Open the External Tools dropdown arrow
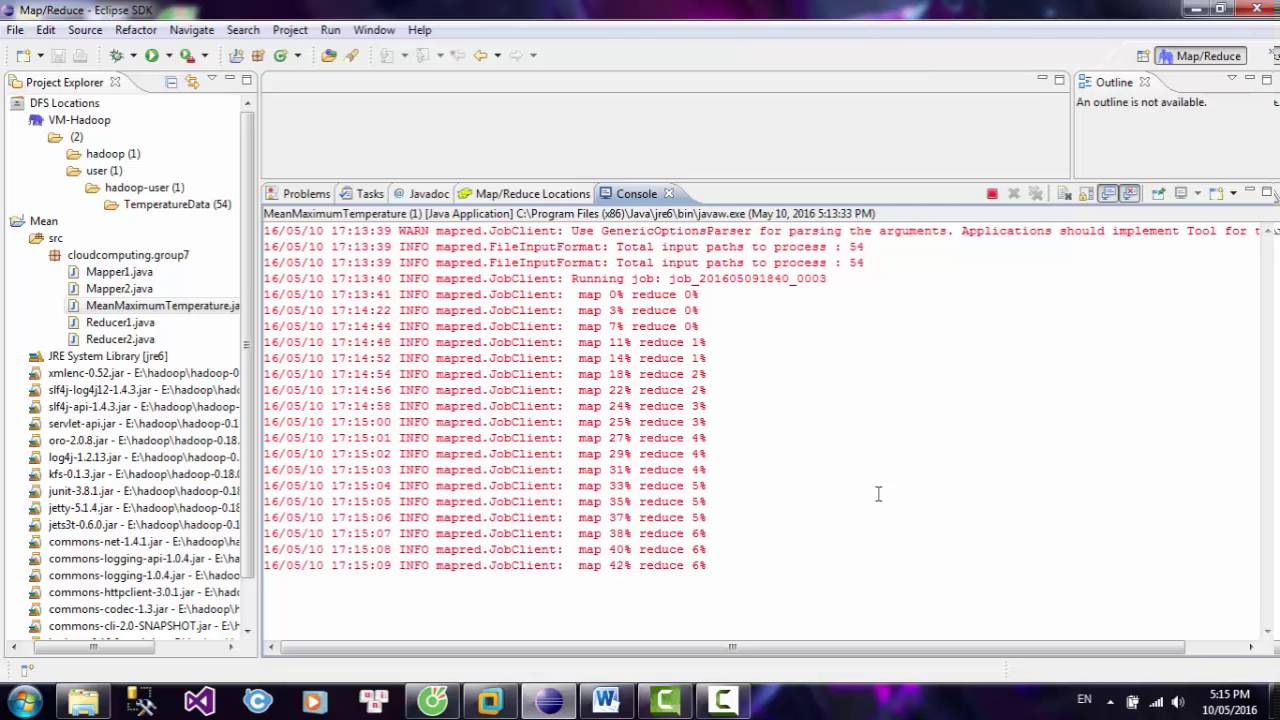This screenshot has height=720, width=1280. click(204, 56)
